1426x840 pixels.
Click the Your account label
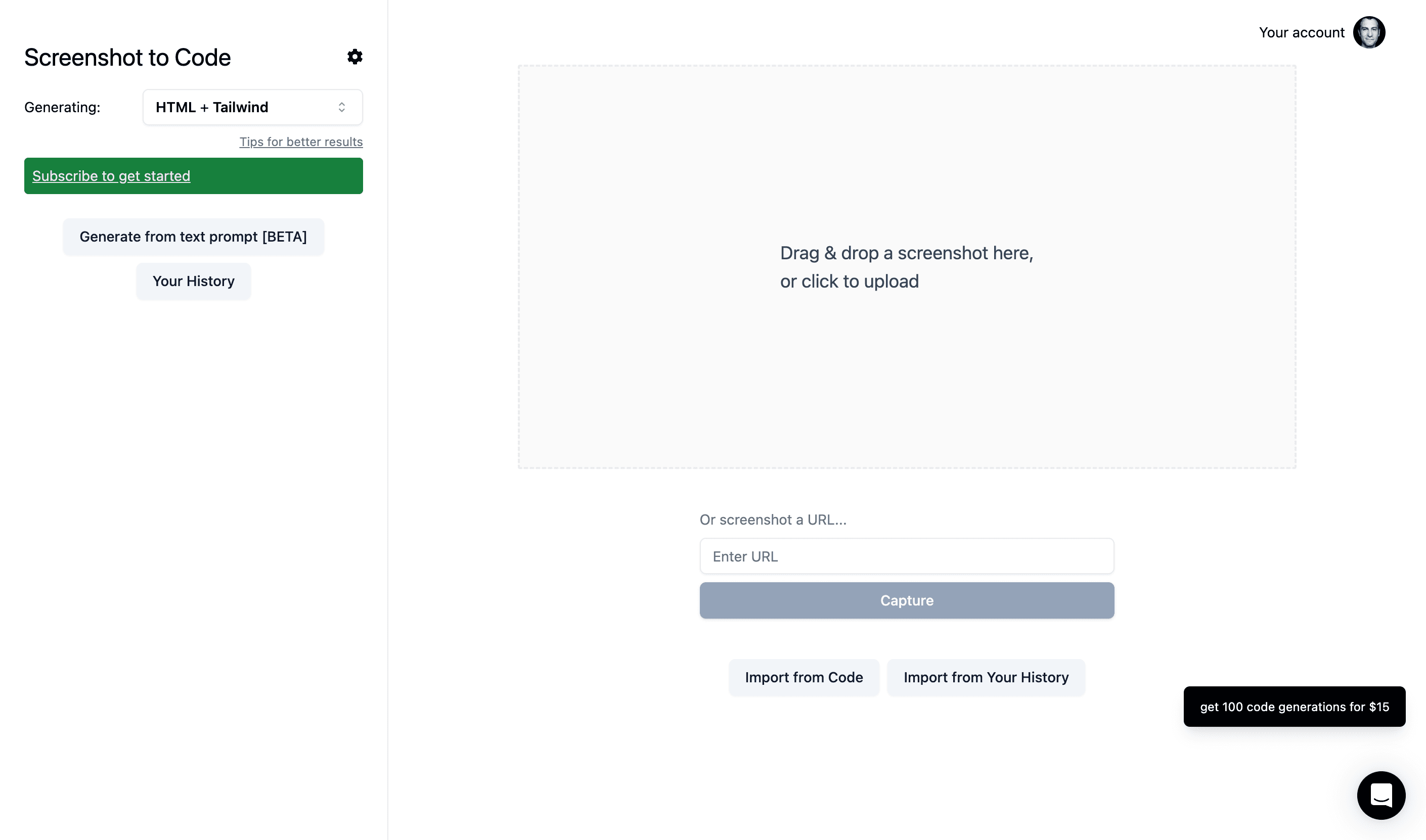click(1301, 32)
